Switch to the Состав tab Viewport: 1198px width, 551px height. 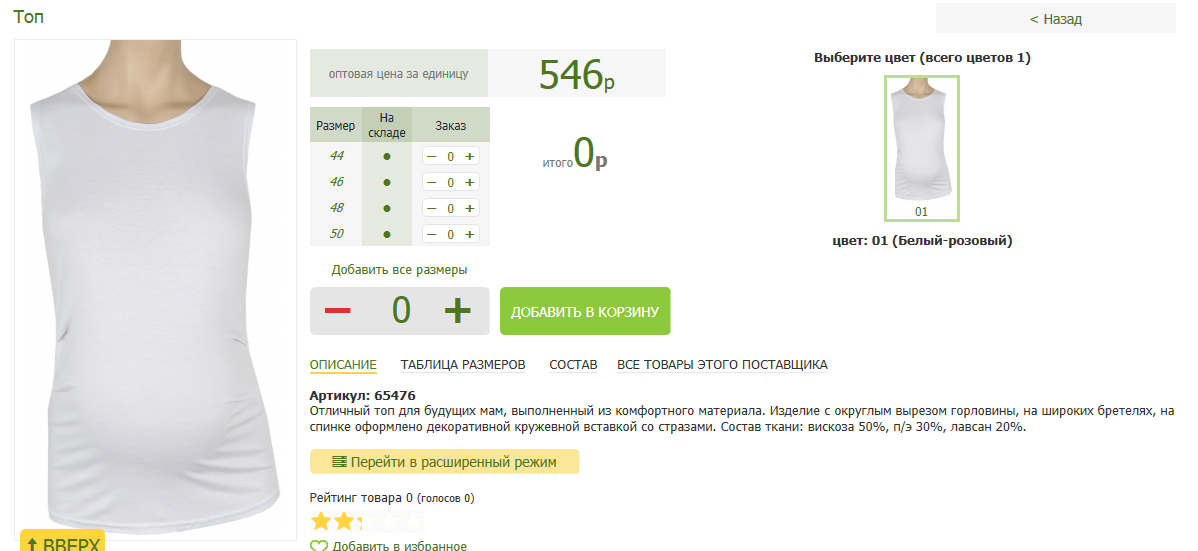(573, 365)
